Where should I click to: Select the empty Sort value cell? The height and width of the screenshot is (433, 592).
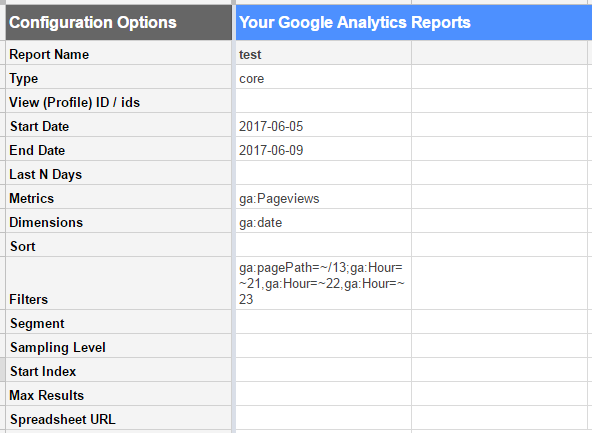click(x=324, y=246)
